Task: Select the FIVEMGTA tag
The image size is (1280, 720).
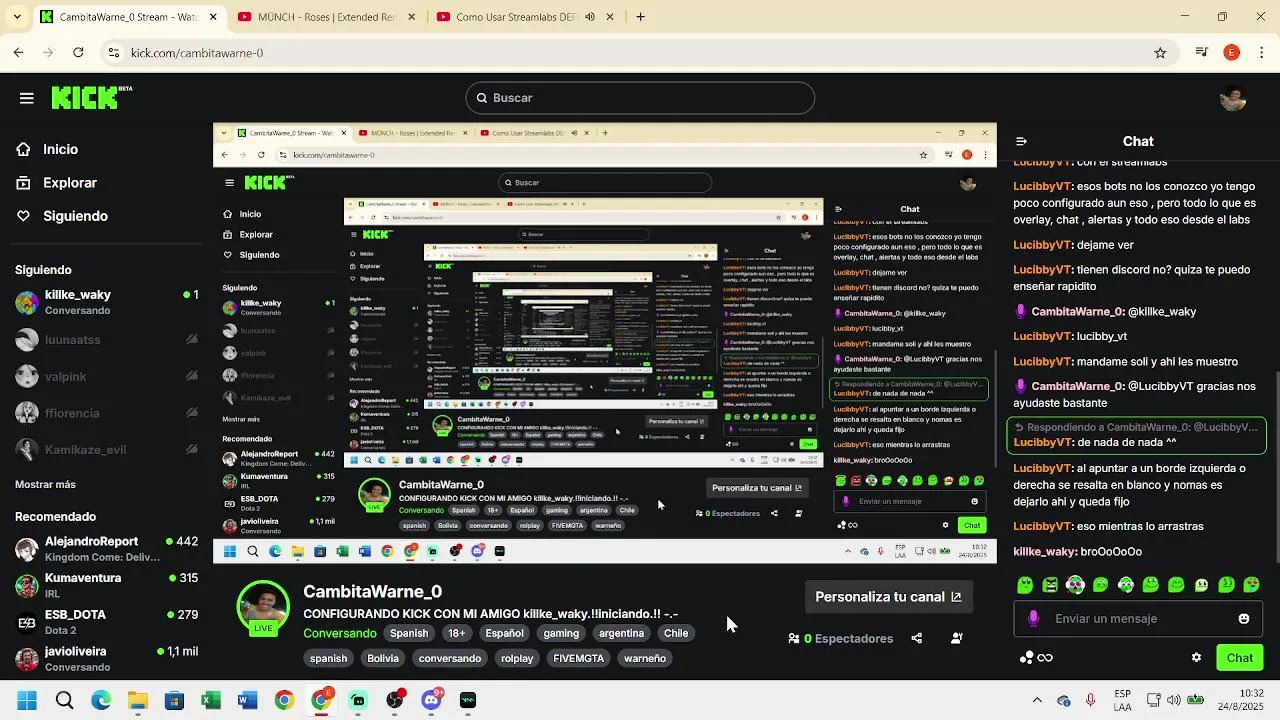Action: 579,658
